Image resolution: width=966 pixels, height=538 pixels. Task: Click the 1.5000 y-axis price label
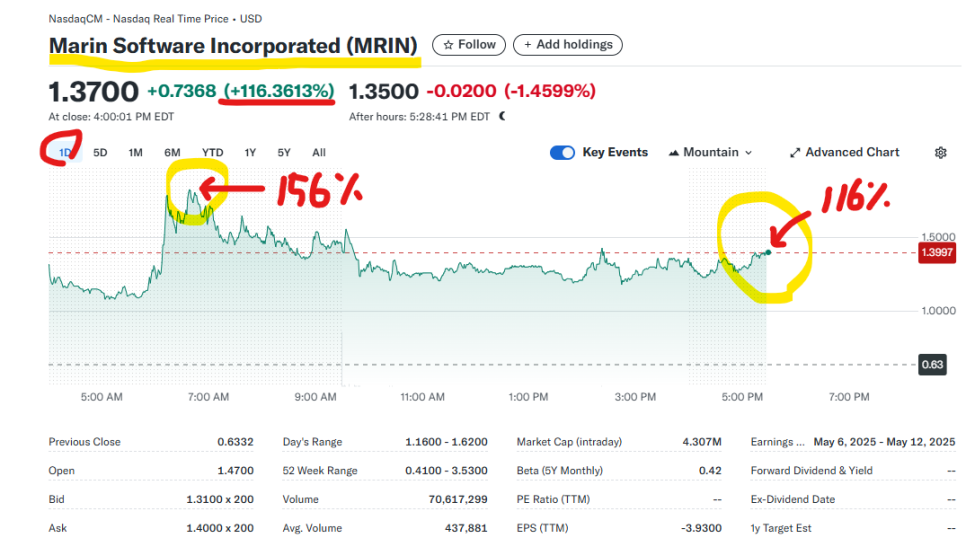(938, 237)
